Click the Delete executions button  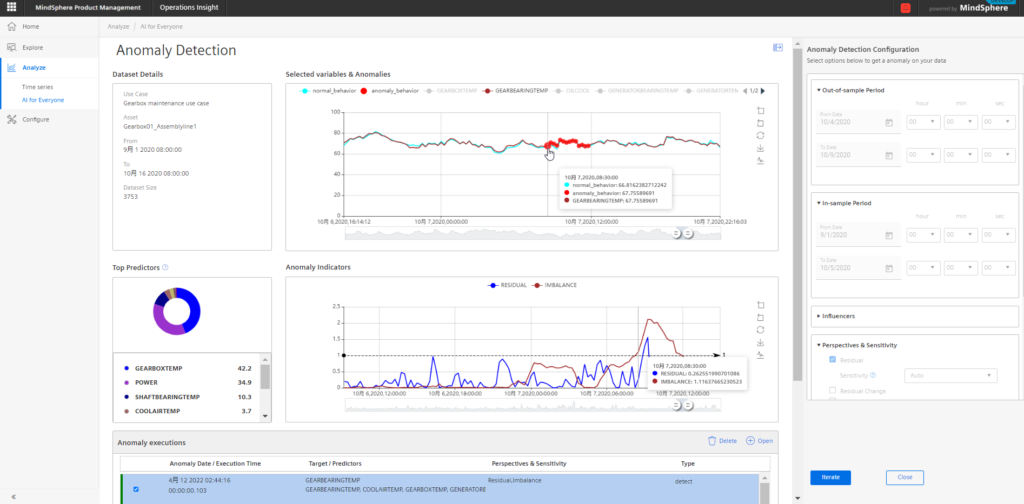pyautogui.click(x=722, y=441)
